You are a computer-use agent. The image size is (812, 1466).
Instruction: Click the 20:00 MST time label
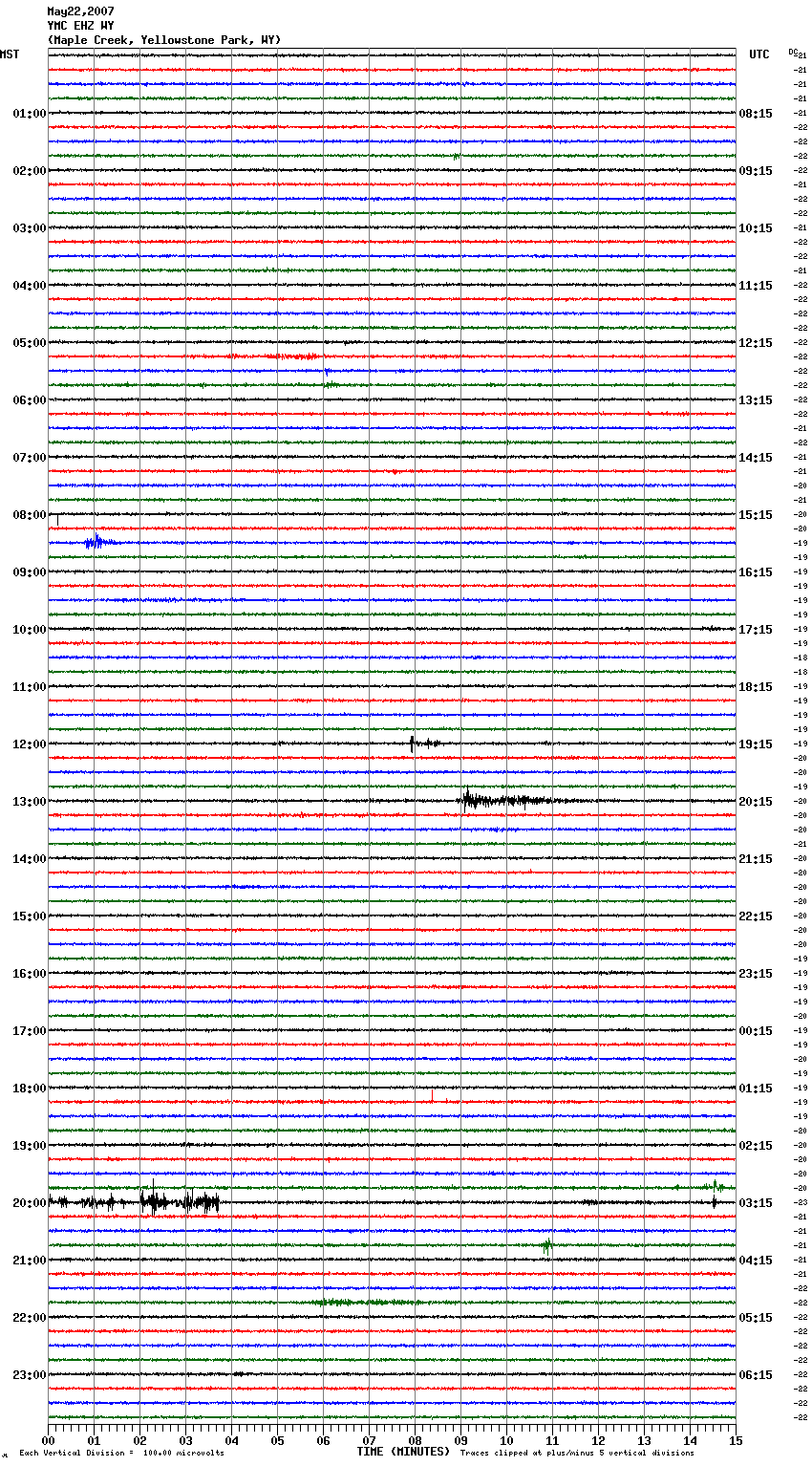[x=30, y=1203]
